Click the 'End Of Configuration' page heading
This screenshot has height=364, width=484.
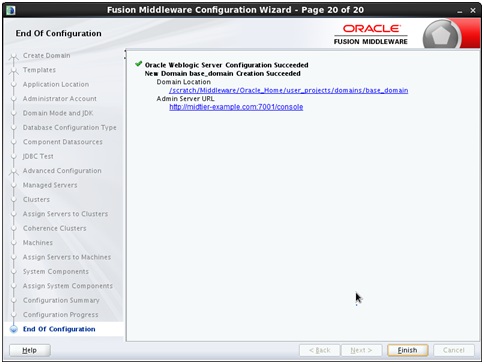click(x=59, y=33)
